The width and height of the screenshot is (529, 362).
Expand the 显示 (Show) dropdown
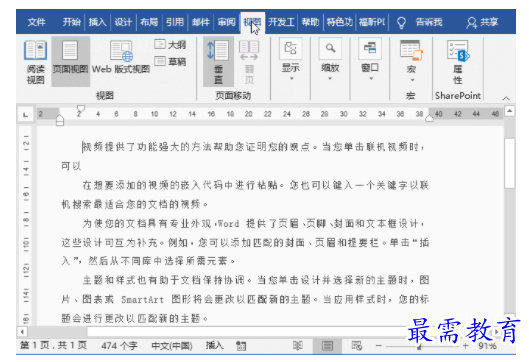pos(291,59)
